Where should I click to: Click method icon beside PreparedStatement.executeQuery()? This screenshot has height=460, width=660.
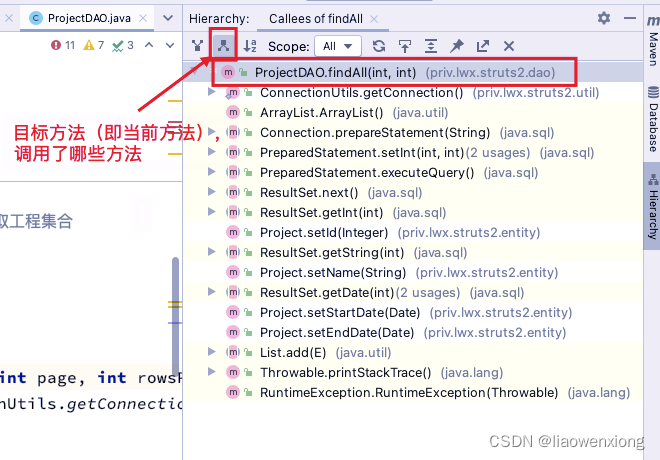233,172
